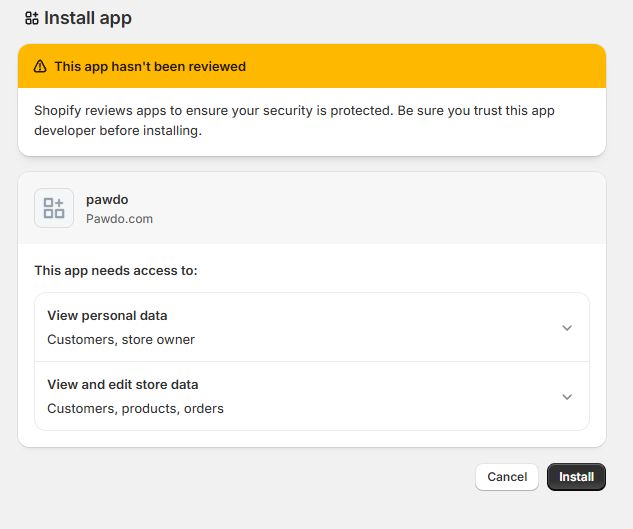Cancel the app installation

point(507,477)
